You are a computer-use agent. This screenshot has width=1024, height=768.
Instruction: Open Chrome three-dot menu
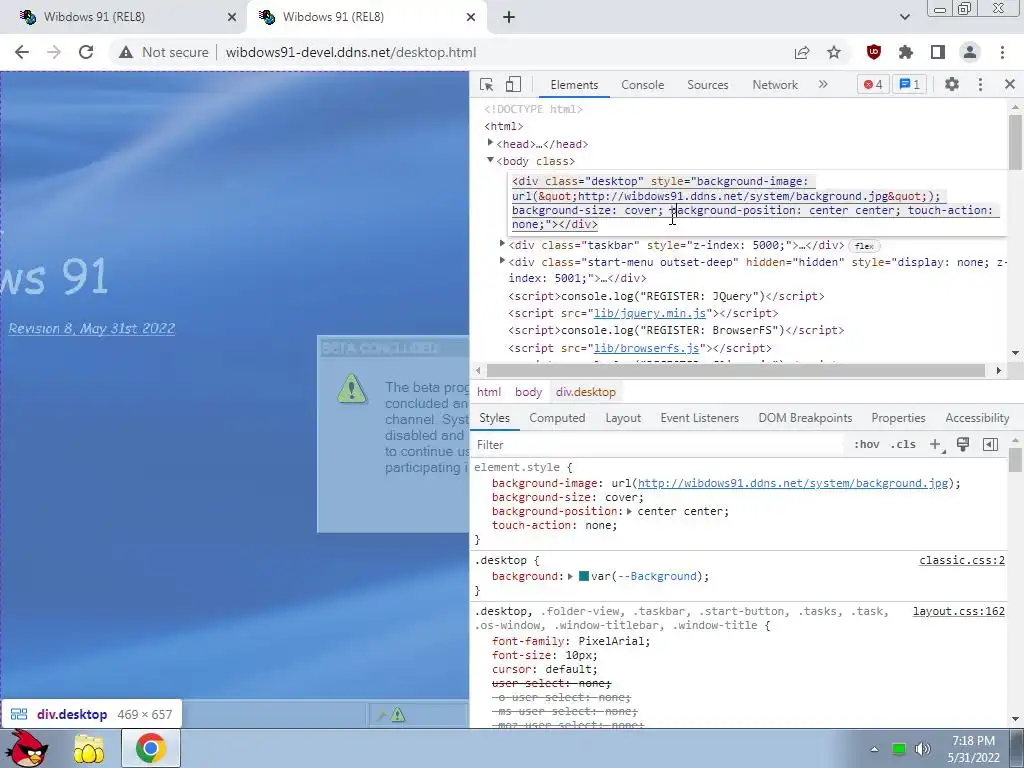1002,52
